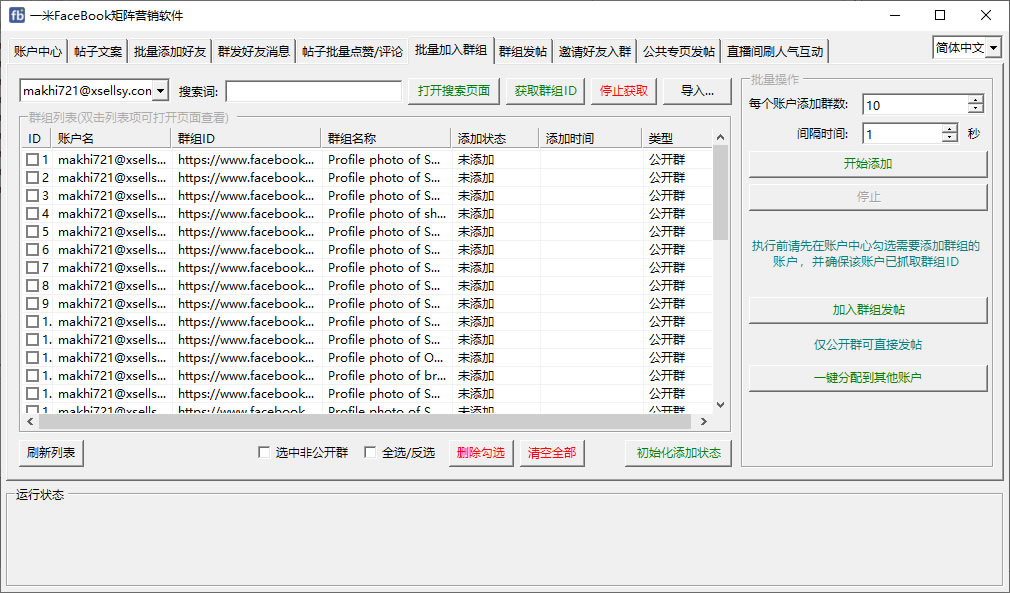This screenshot has width=1010, height=593.
Task: Click the 群组ID column header
Action: [x=246, y=138]
